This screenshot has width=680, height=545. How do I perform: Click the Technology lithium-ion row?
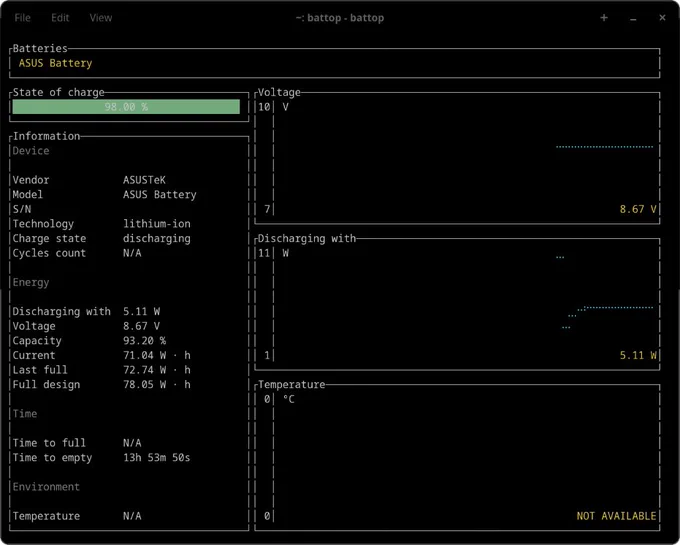pos(101,224)
